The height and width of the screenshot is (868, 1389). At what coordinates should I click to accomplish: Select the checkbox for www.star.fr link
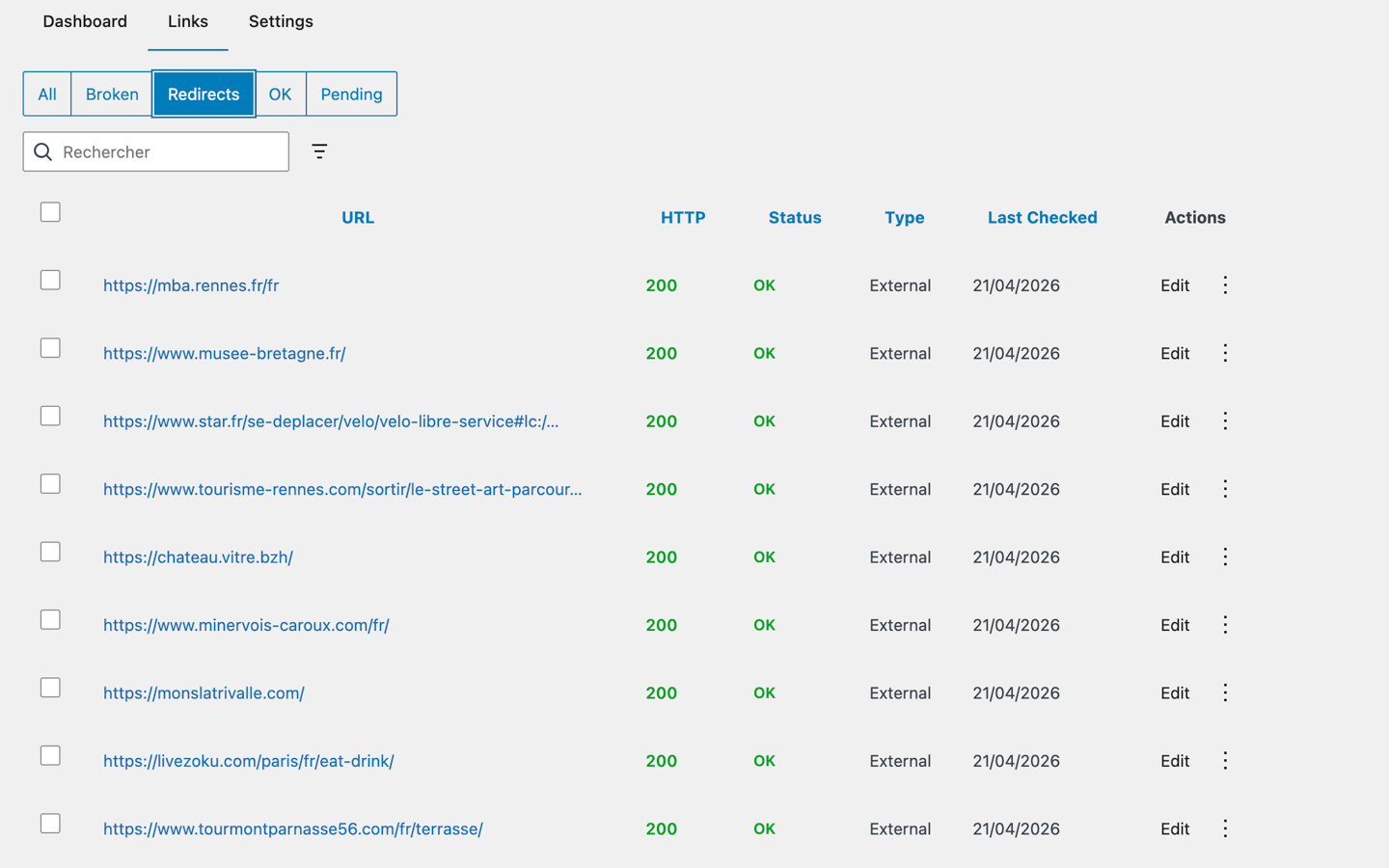(x=50, y=416)
